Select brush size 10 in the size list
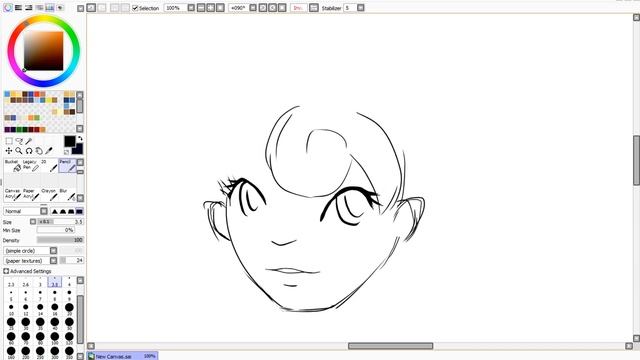The height and width of the screenshot is (360, 640). point(11,309)
